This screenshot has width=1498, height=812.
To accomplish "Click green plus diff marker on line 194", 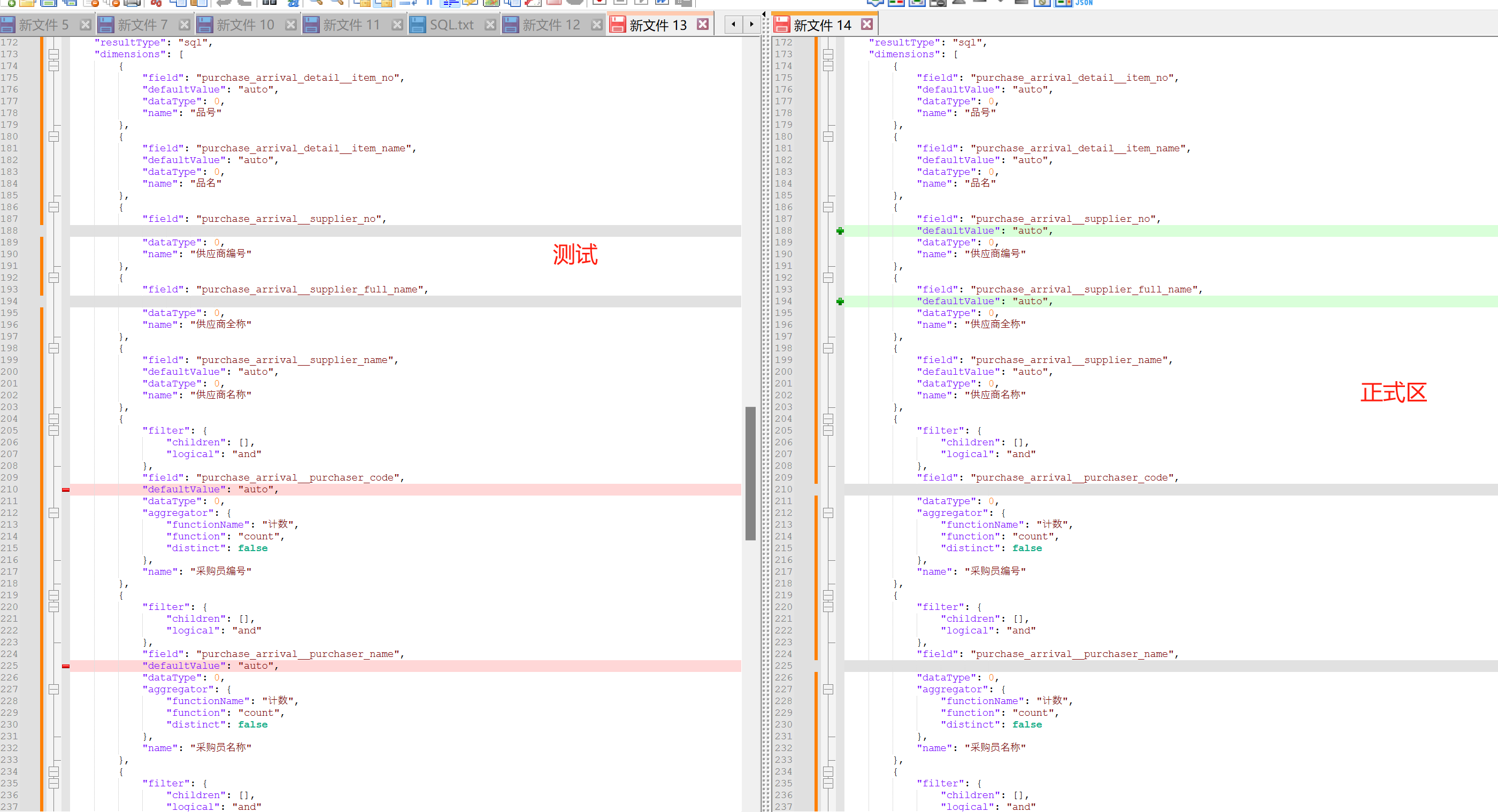I will pos(840,301).
